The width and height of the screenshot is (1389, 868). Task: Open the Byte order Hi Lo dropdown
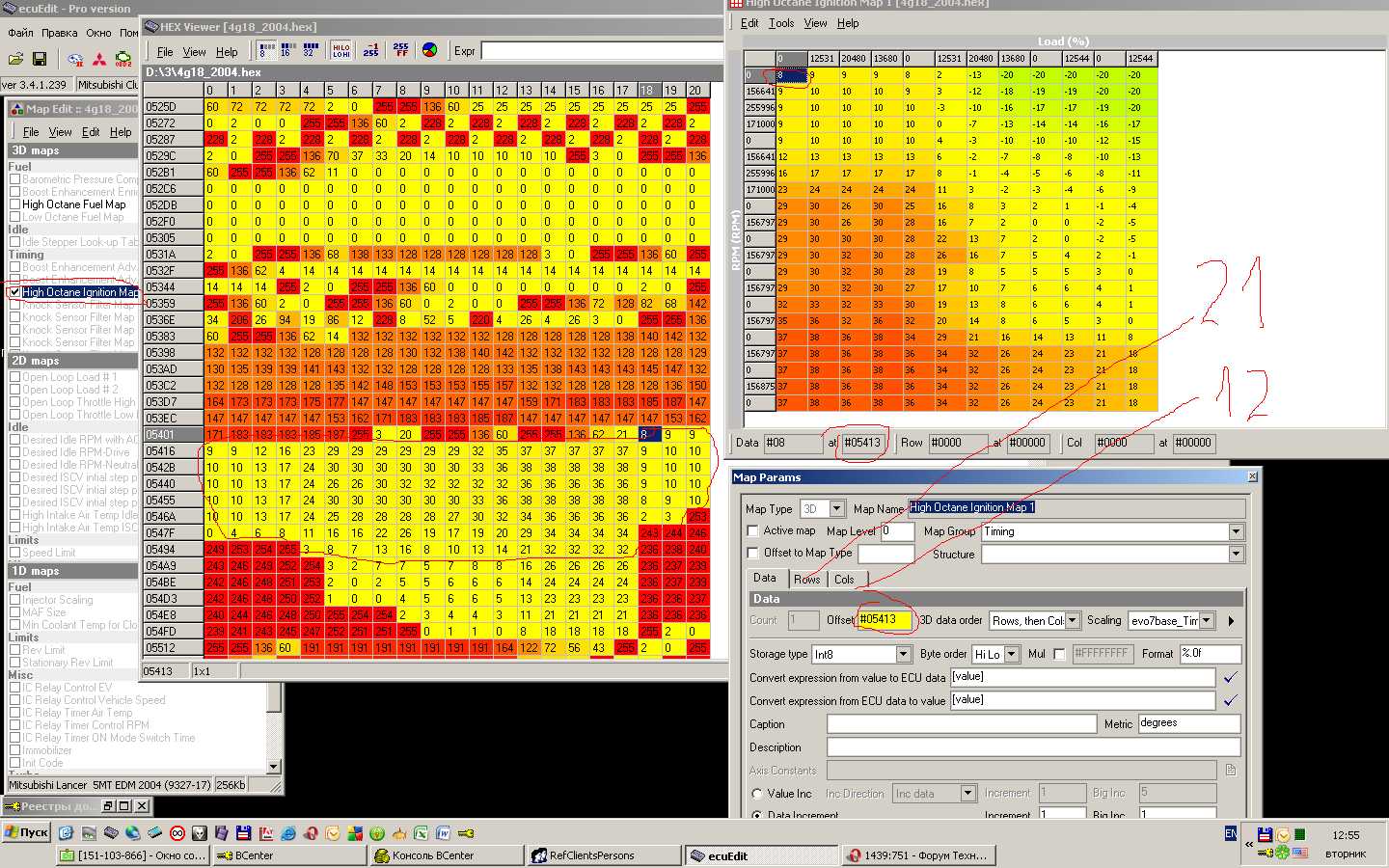pos(1012,654)
